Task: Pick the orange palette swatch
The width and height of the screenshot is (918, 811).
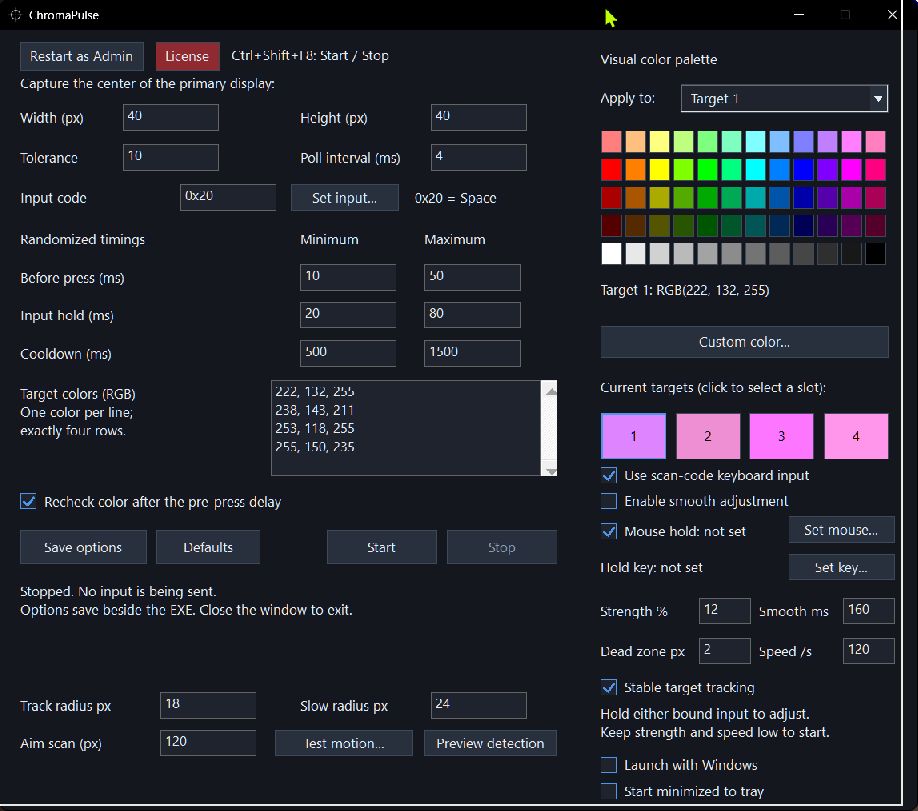Action: [x=635, y=170]
